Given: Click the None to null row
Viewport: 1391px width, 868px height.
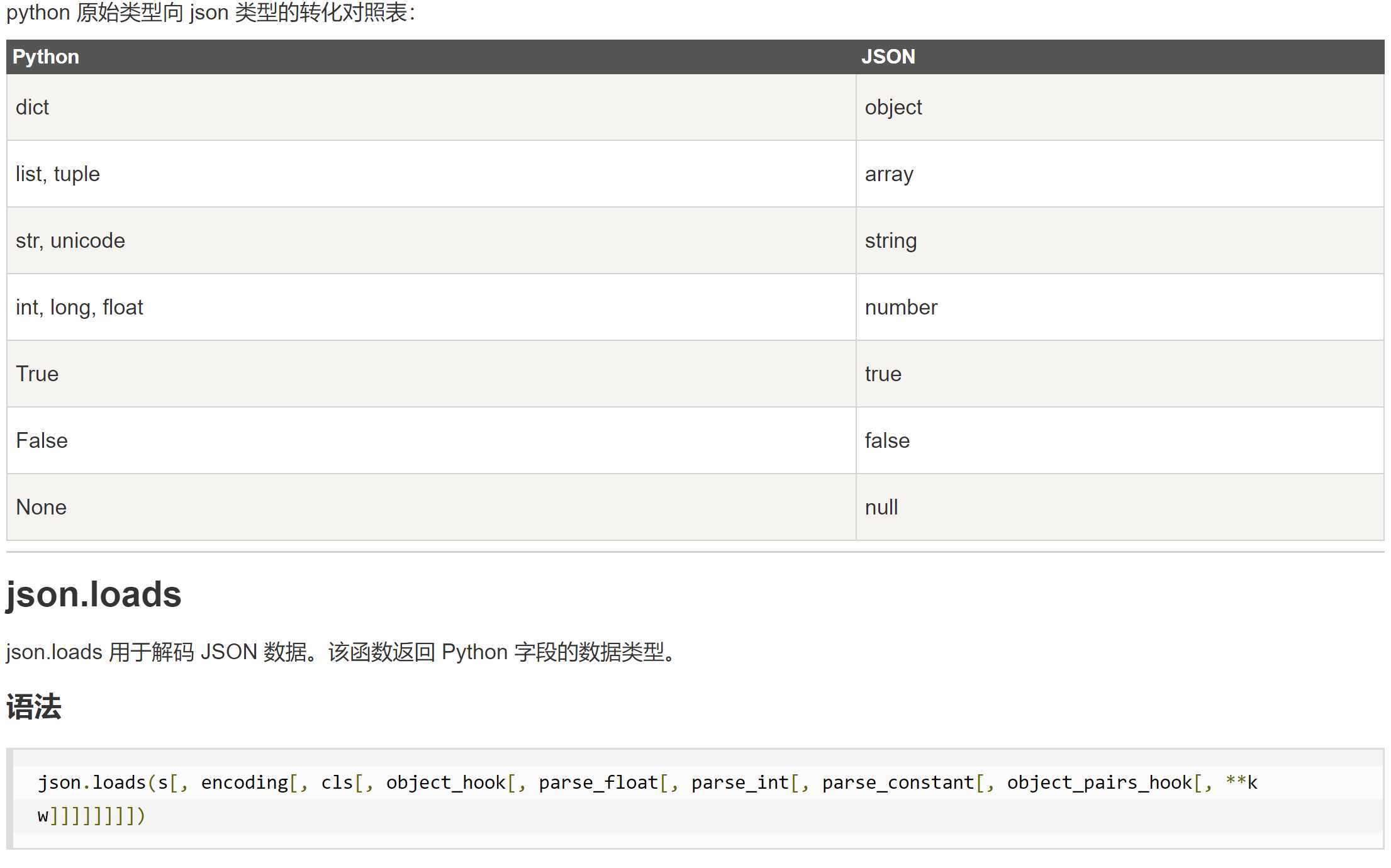Looking at the screenshot, I should (x=695, y=506).
